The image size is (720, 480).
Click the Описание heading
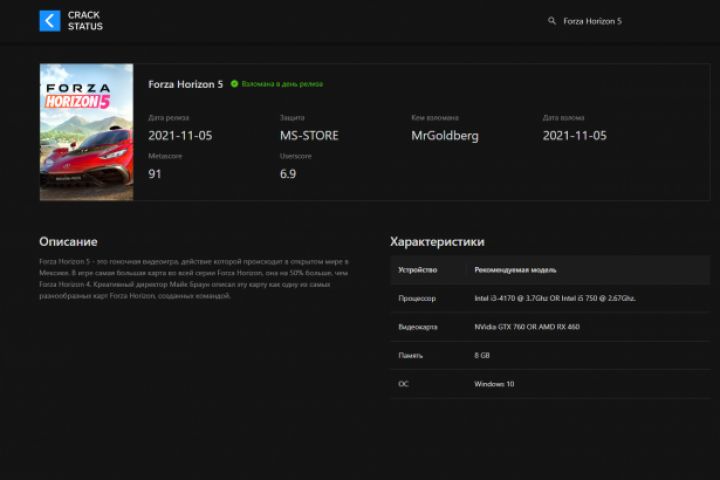pos(68,242)
